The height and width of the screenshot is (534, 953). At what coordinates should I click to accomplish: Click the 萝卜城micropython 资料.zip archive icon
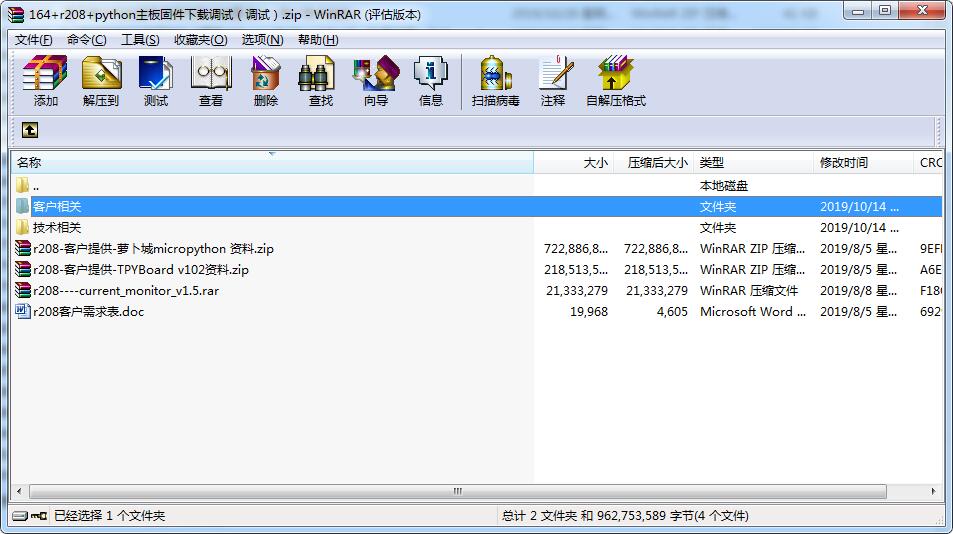pos(22,248)
